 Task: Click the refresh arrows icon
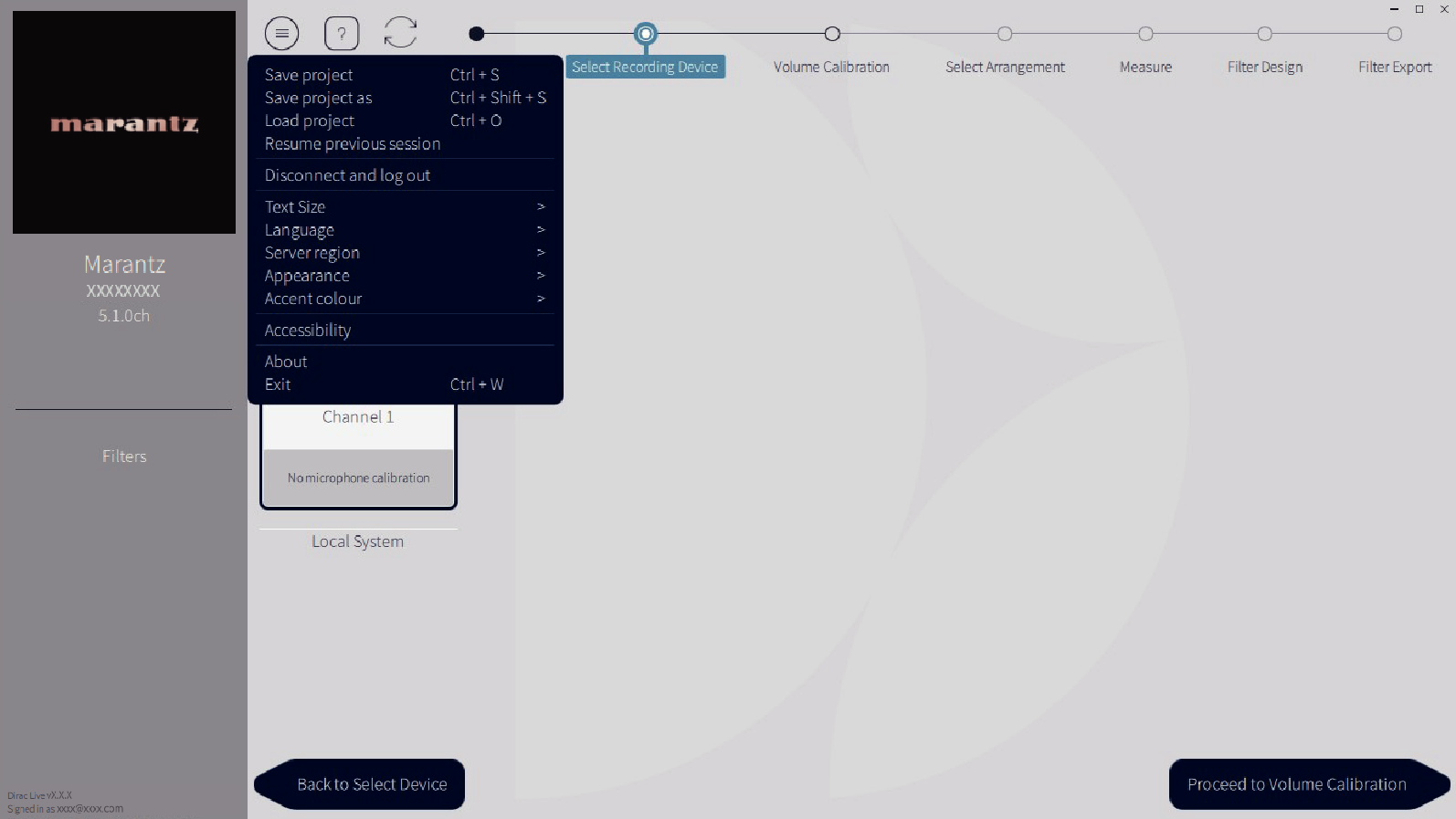pyautogui.click(x=400, y=33)
